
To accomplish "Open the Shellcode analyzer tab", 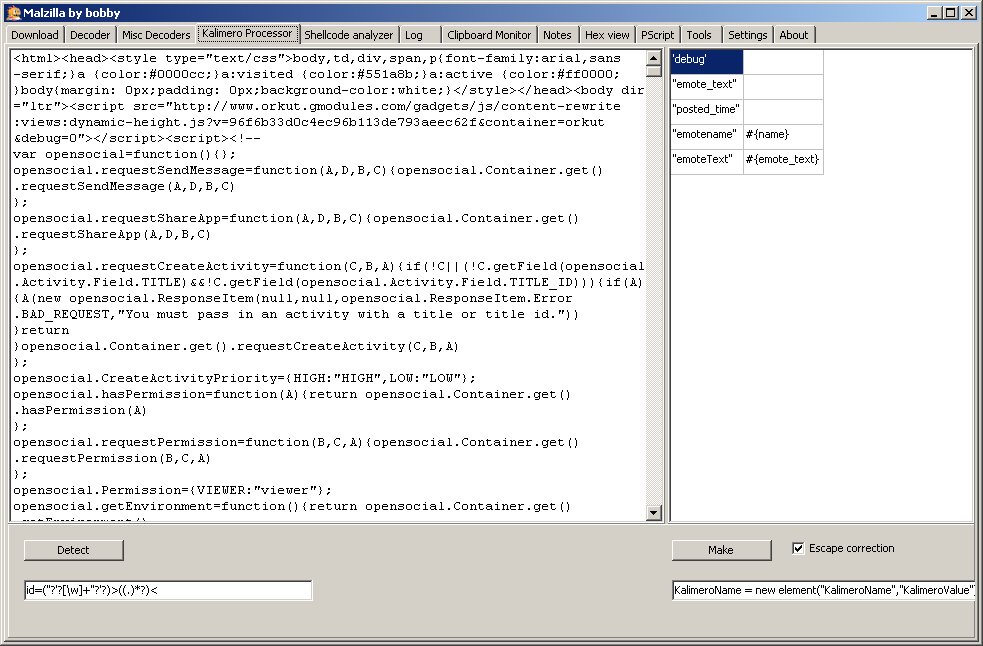I will (348, 35).
